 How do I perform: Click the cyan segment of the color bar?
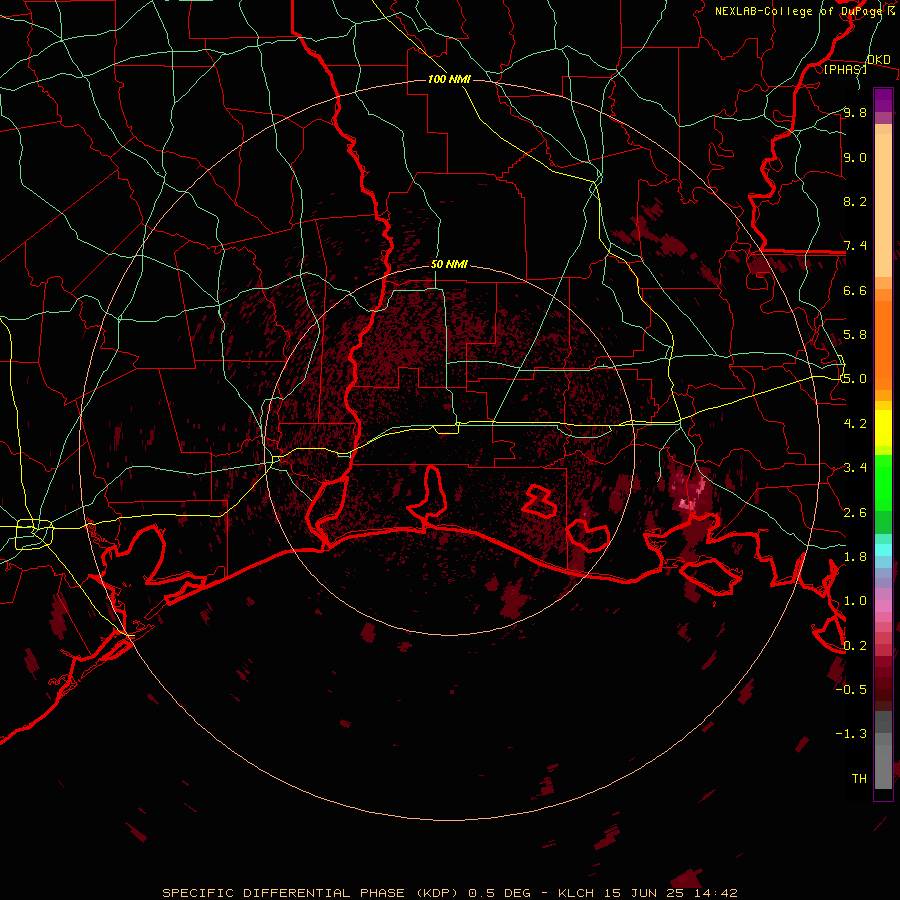pyautogui.click(x=883, y=550)
